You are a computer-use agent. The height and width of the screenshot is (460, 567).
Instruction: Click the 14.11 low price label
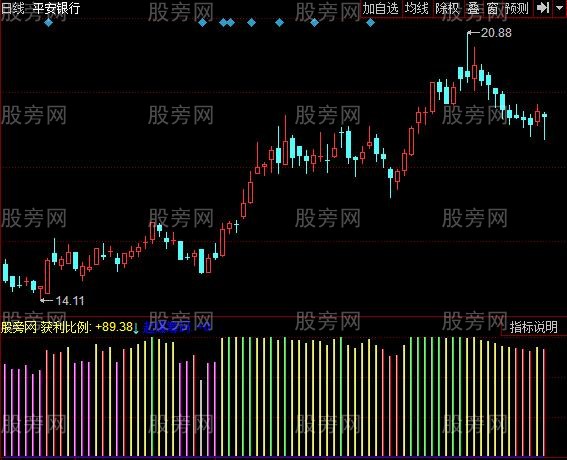70,300
